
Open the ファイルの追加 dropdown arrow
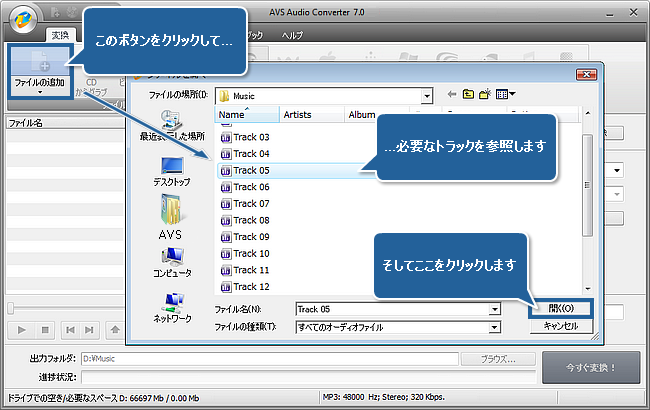40,92
